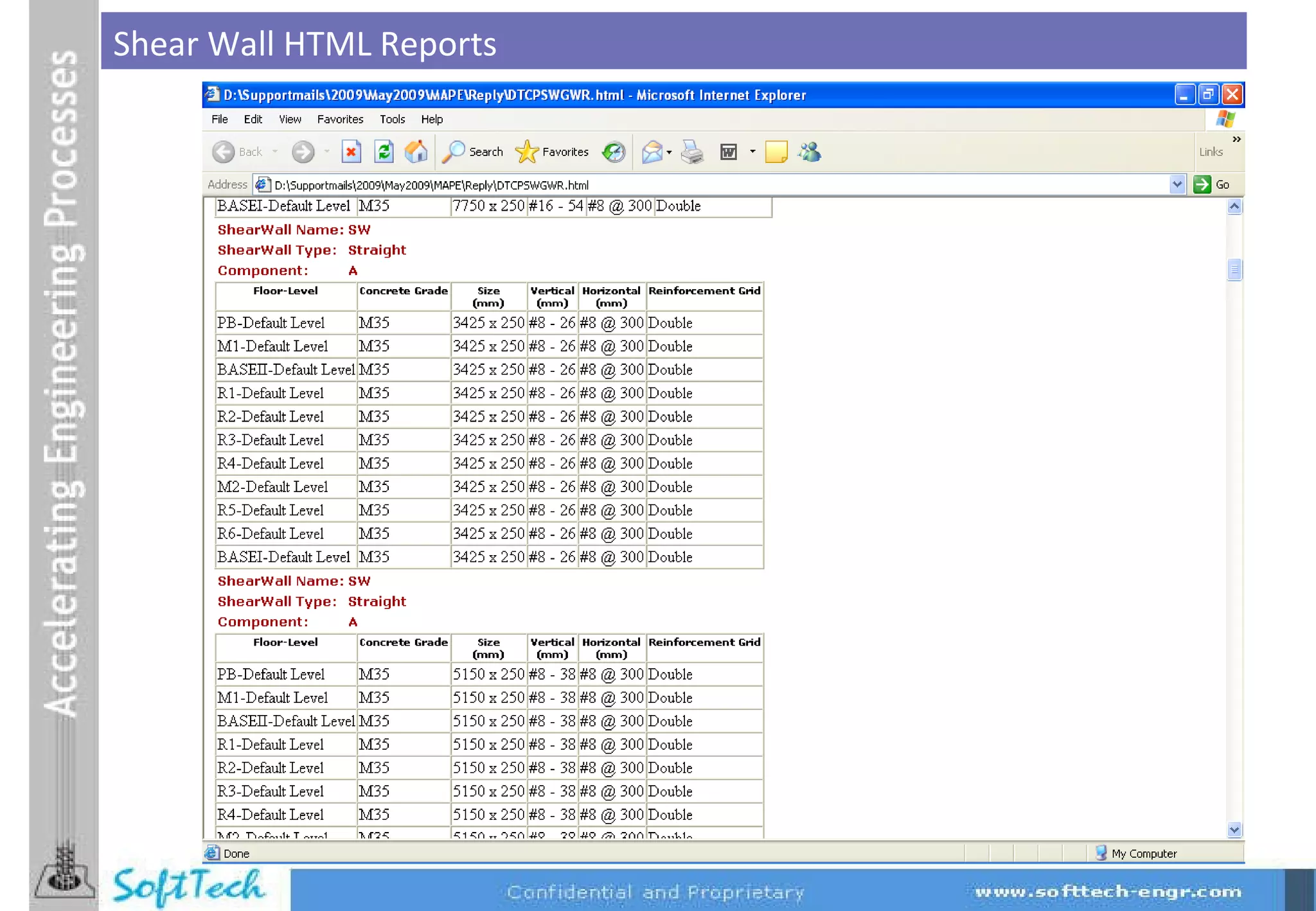The image size is (1316, 911).
Task: Edit with Microsoft Word icon
Action: (x=728, y=152)
